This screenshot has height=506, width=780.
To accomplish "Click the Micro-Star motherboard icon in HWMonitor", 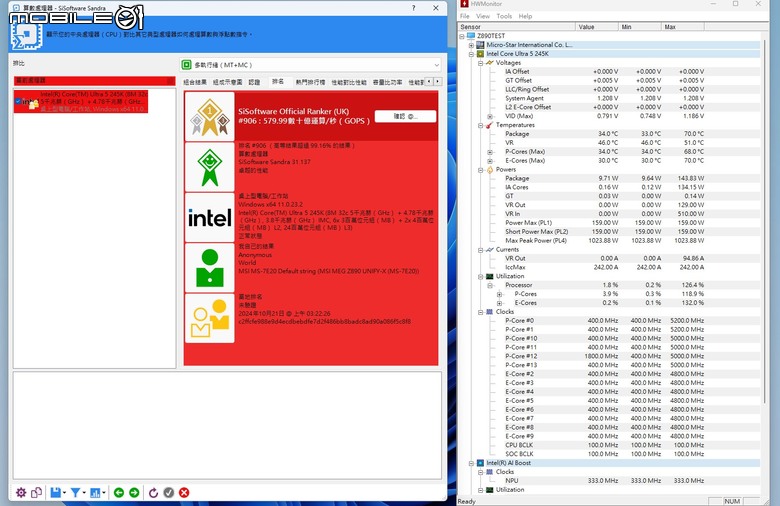I will pyautogui.click(x=480, y=45).
